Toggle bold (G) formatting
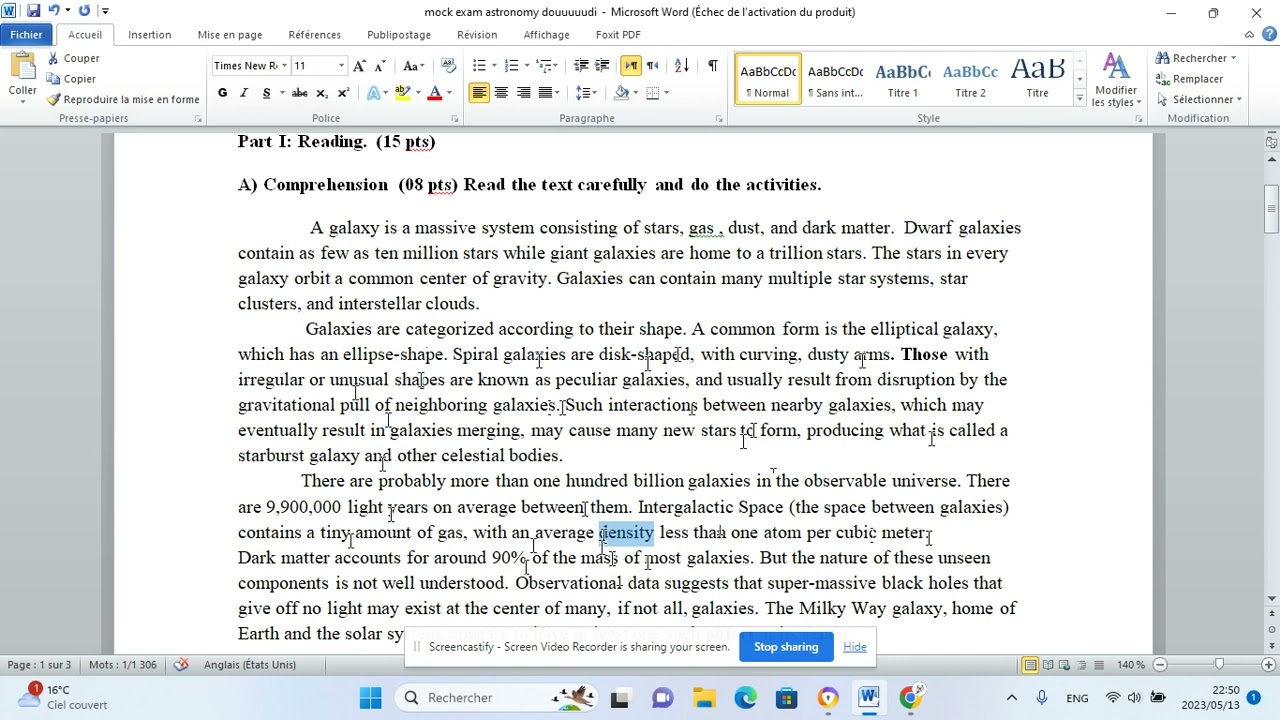 tap(222, 93)
